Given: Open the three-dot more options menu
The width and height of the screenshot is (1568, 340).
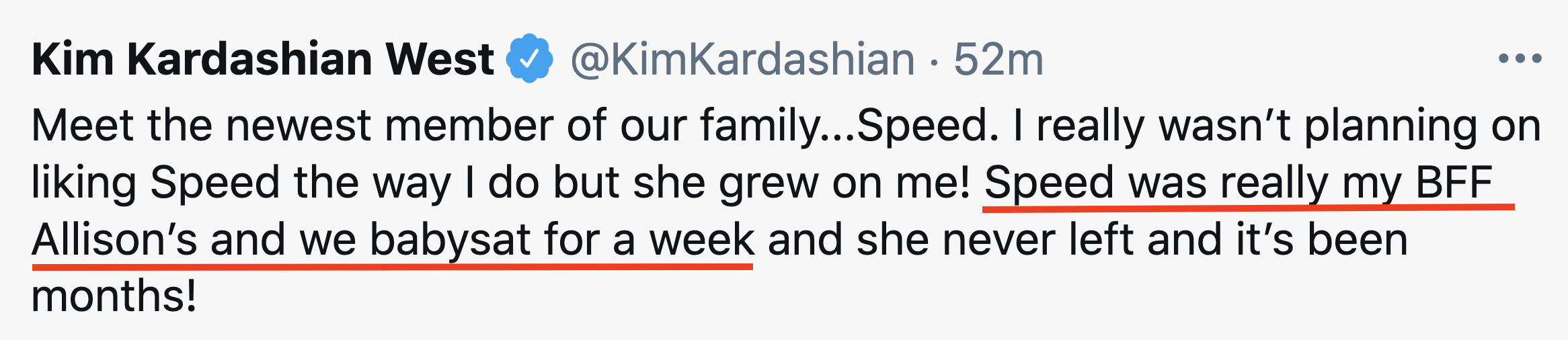Looking at the screenshot, I should tap(1520, 59).
